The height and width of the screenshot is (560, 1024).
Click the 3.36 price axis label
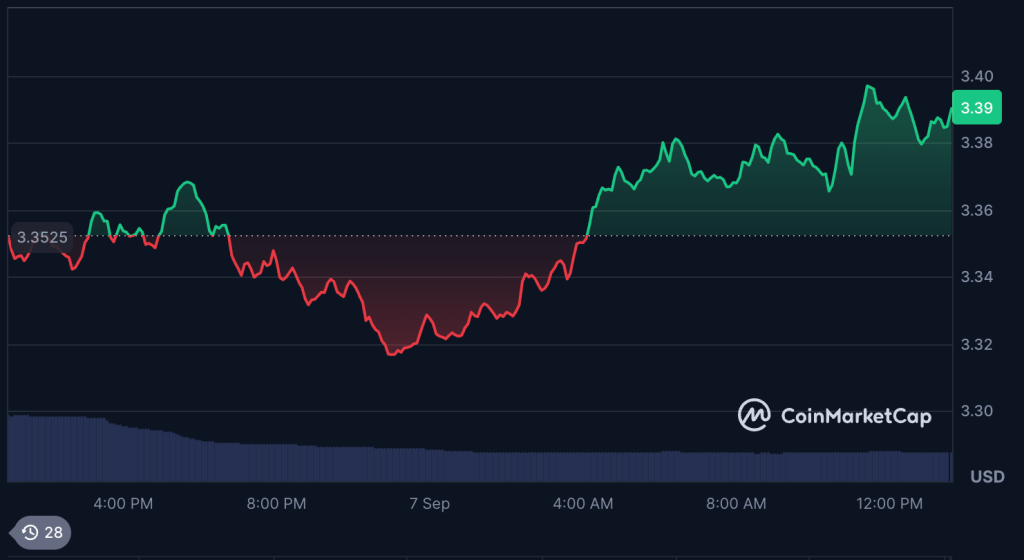[x=976, y=210]
